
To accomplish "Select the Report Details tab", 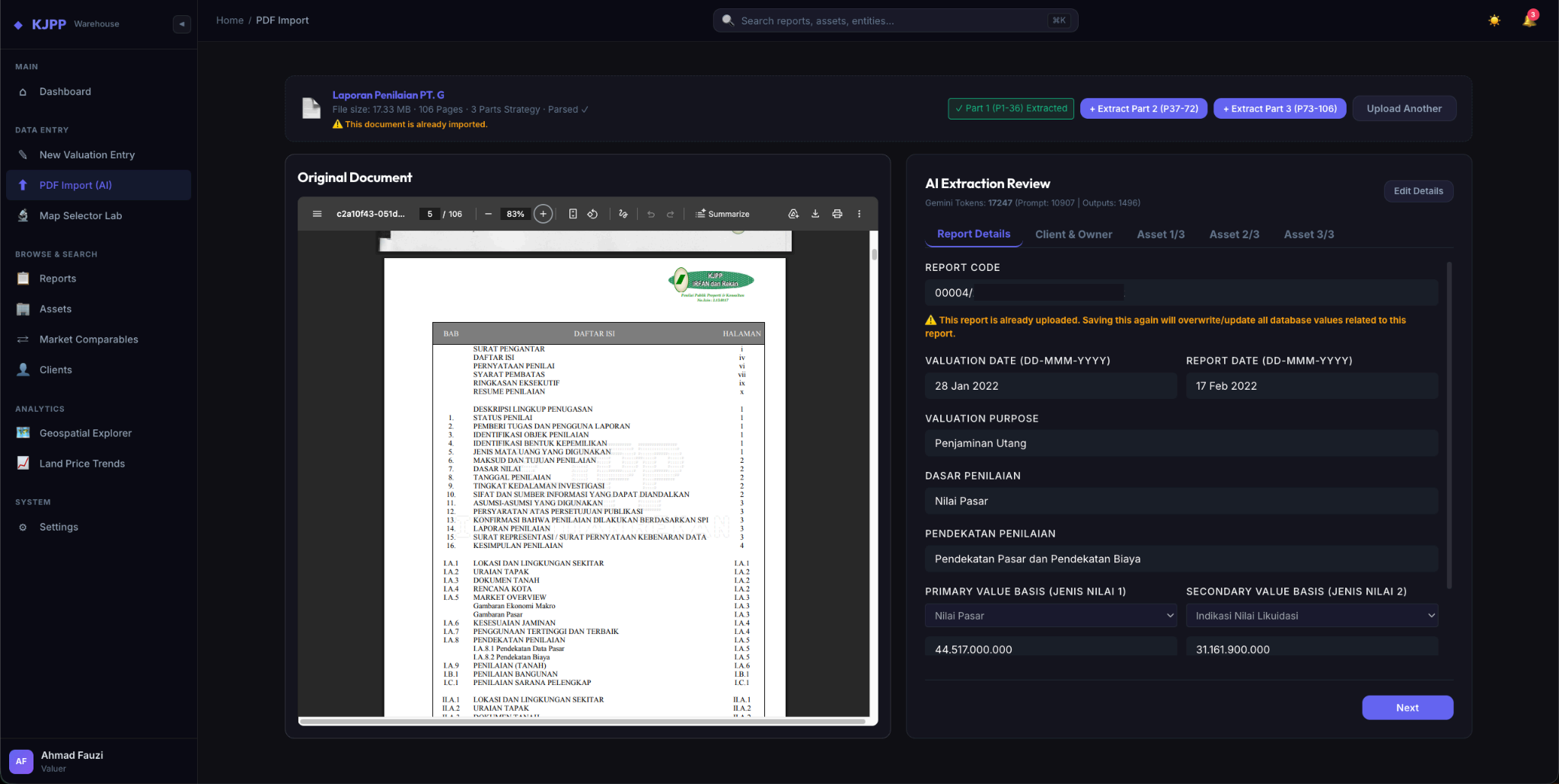I will pyautogui.click(x=974, y=234).
